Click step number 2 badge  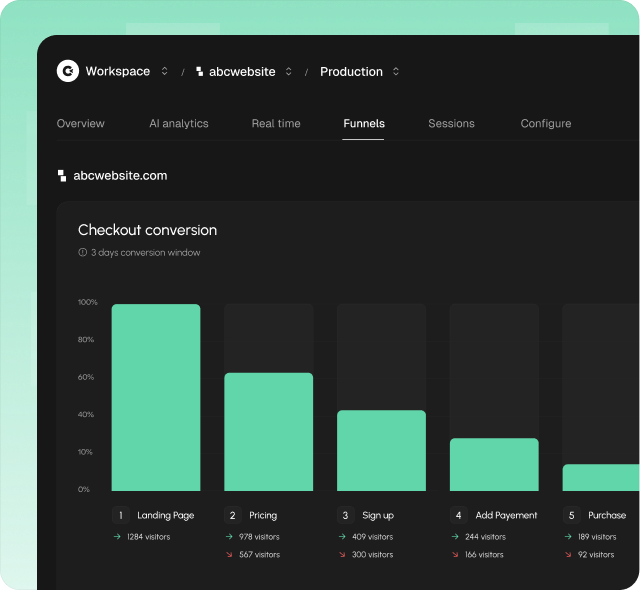coord(233,515)
